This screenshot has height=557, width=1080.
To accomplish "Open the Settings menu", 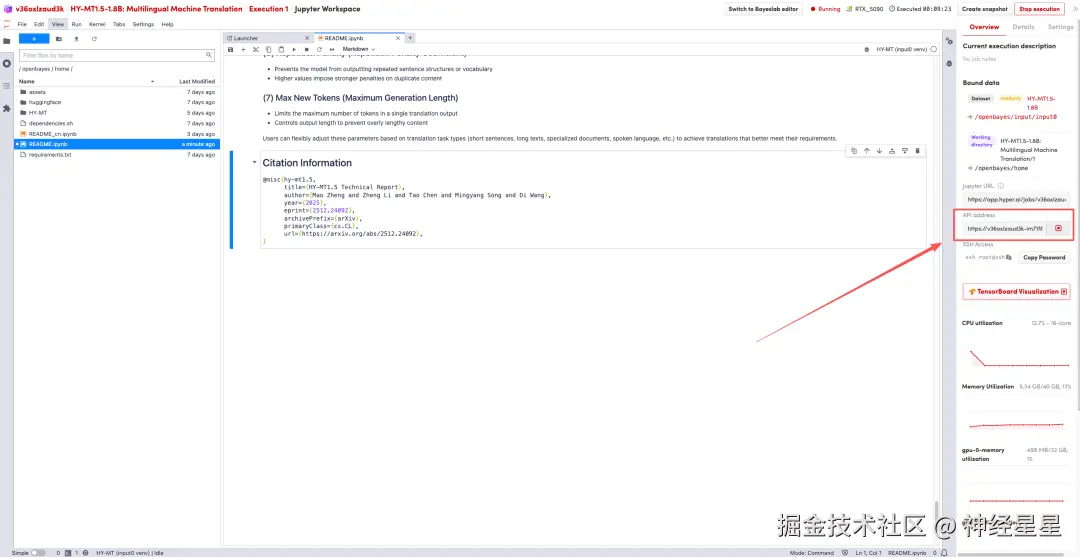I will (x=143, y=24).
